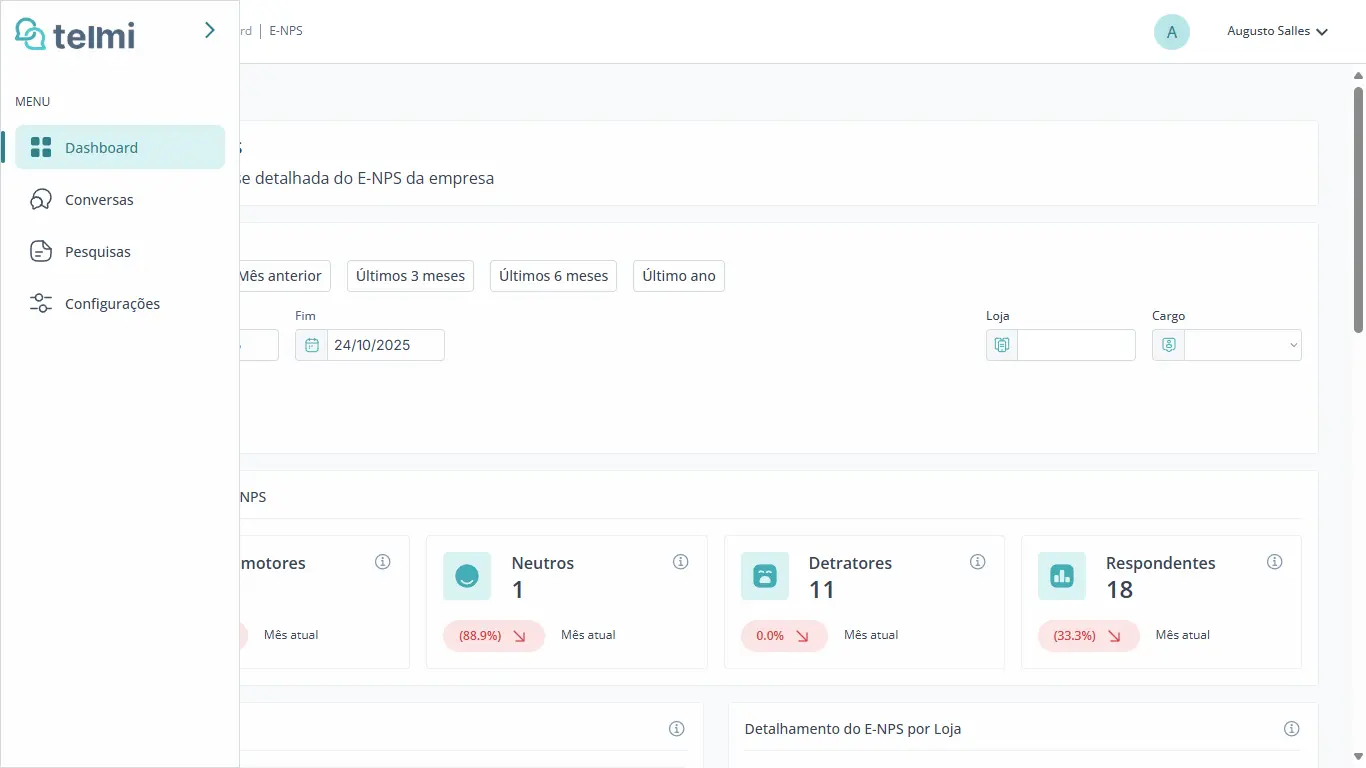Click the user avatar circle with letter A

click(1171, 32)
